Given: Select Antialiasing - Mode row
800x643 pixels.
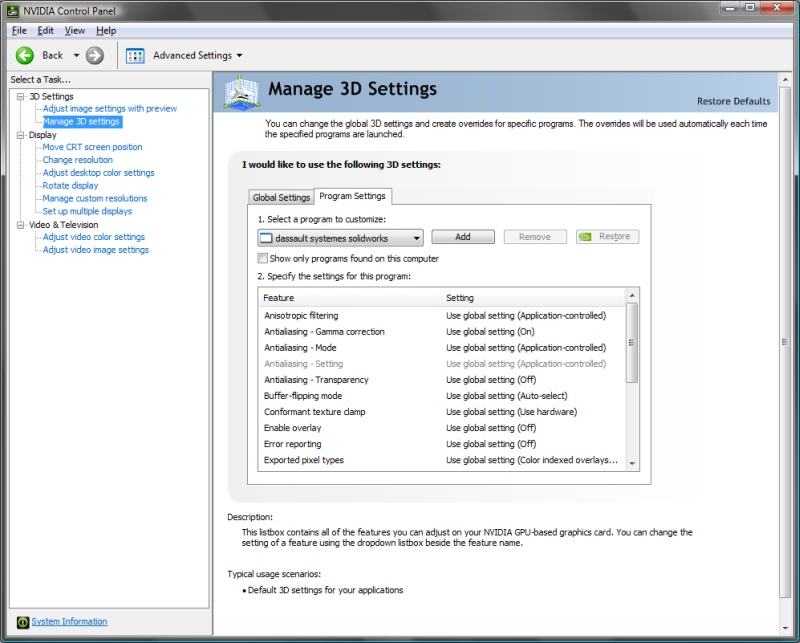Looking at the screenshot, I should [x=442, y=348].
